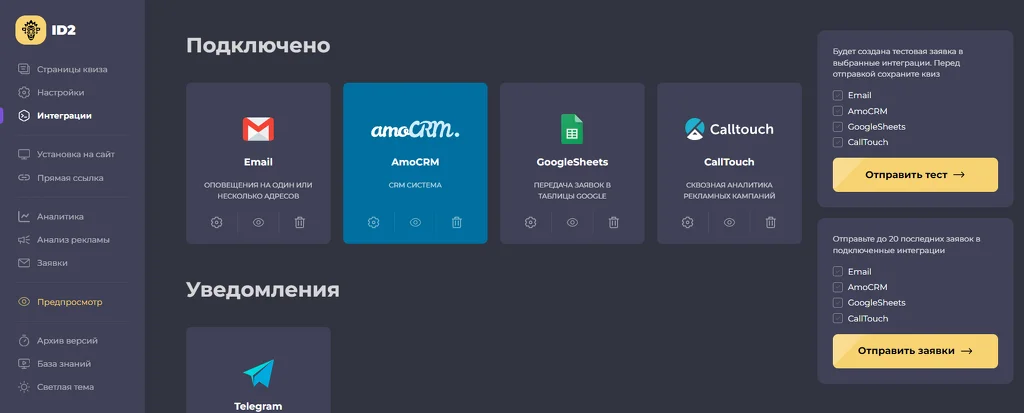Toggle AmoCRM card eye visibility icon

[415, 222]
